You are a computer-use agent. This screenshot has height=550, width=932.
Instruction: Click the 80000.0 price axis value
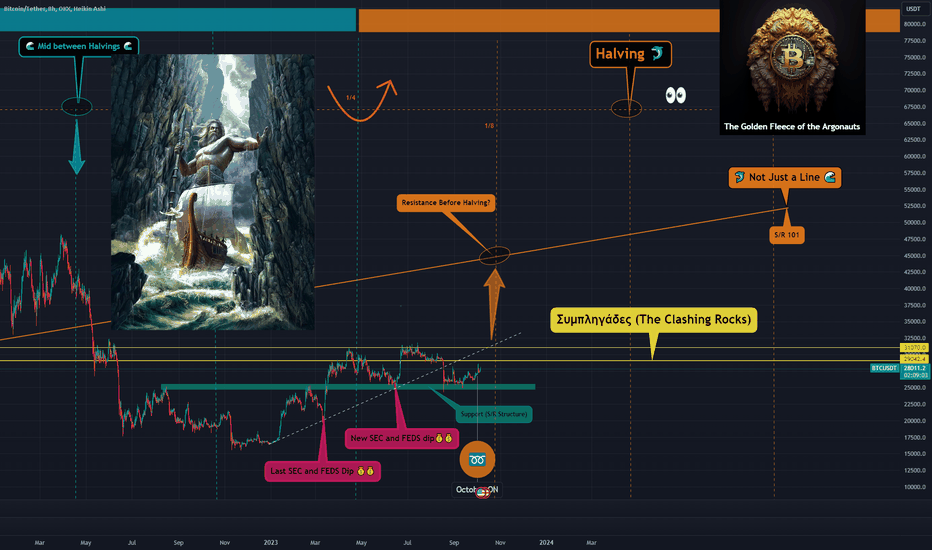click(x=915, y=24)
